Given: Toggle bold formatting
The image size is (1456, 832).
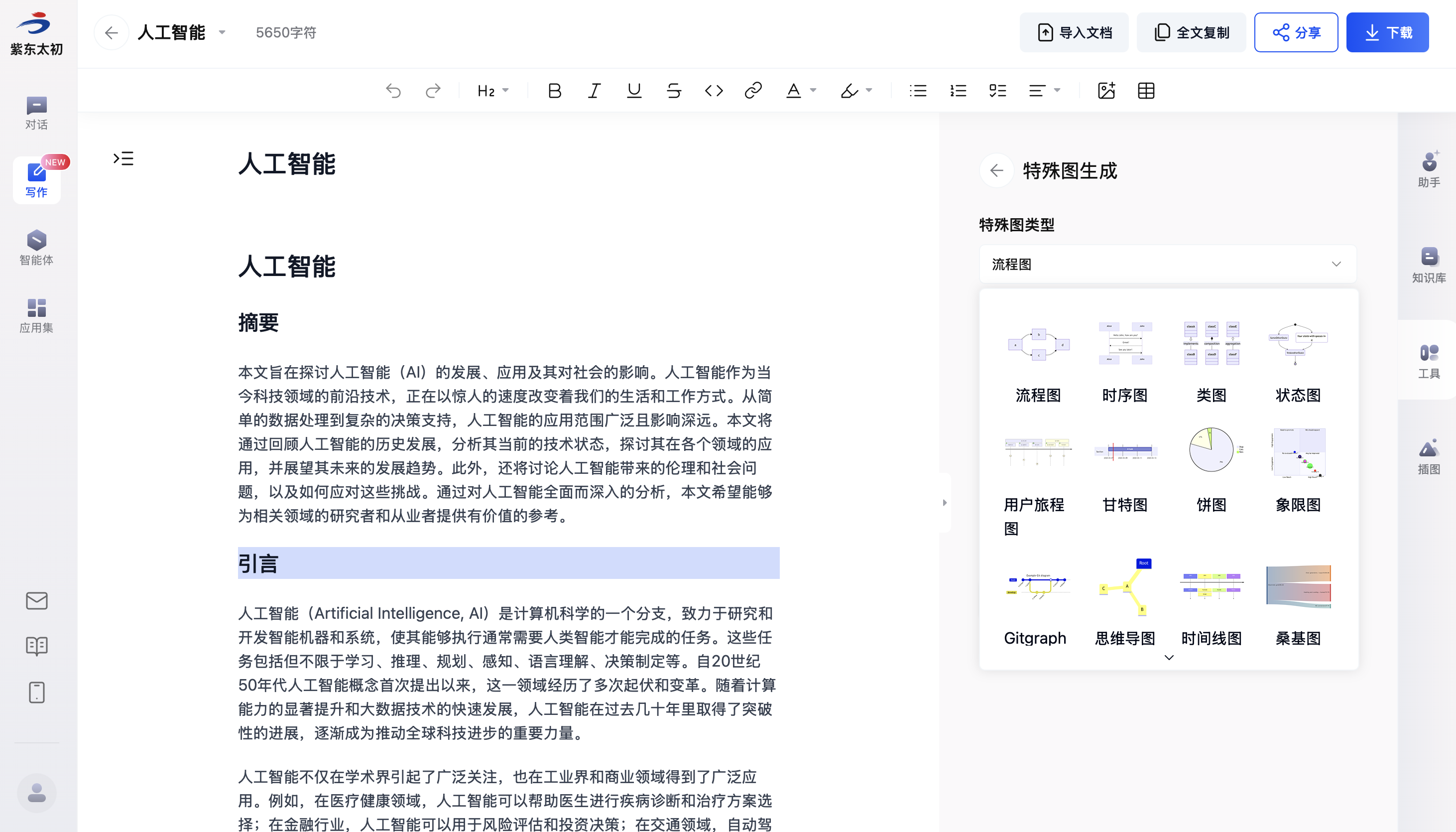Looking at the screenshot, I should pos(554,91).
